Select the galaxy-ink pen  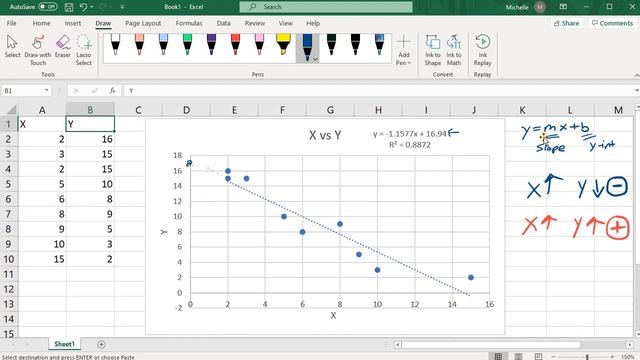[380, 44]
